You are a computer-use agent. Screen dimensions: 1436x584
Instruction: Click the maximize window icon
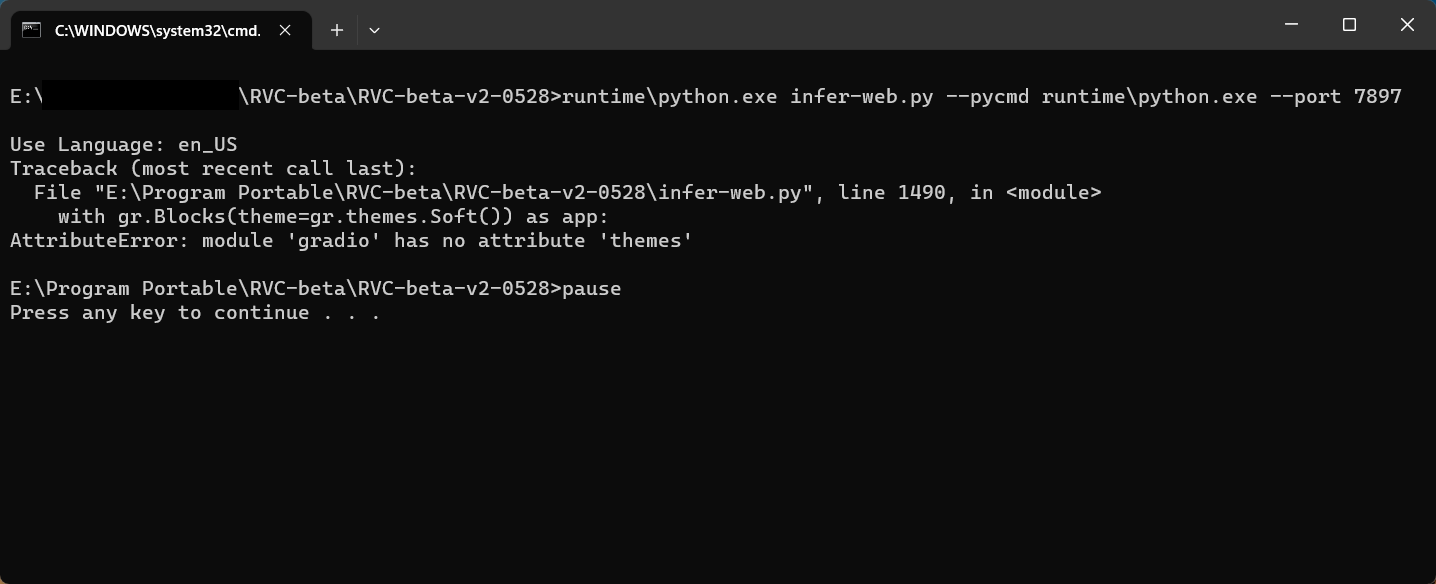click(1348, 24)
